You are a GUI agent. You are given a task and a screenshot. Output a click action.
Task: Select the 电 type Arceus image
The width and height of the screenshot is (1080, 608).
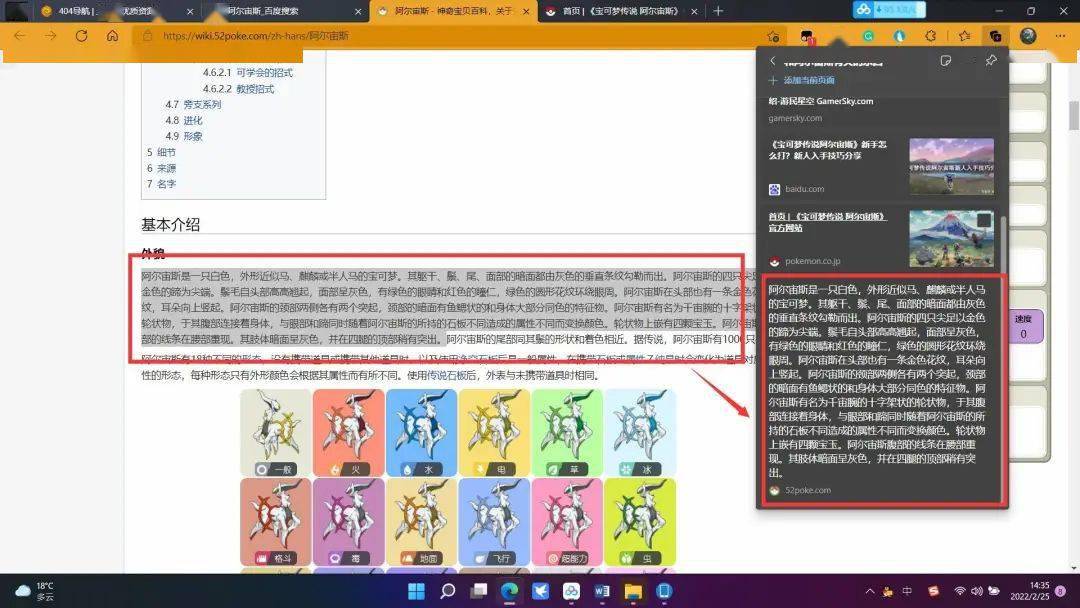[494, 432]
